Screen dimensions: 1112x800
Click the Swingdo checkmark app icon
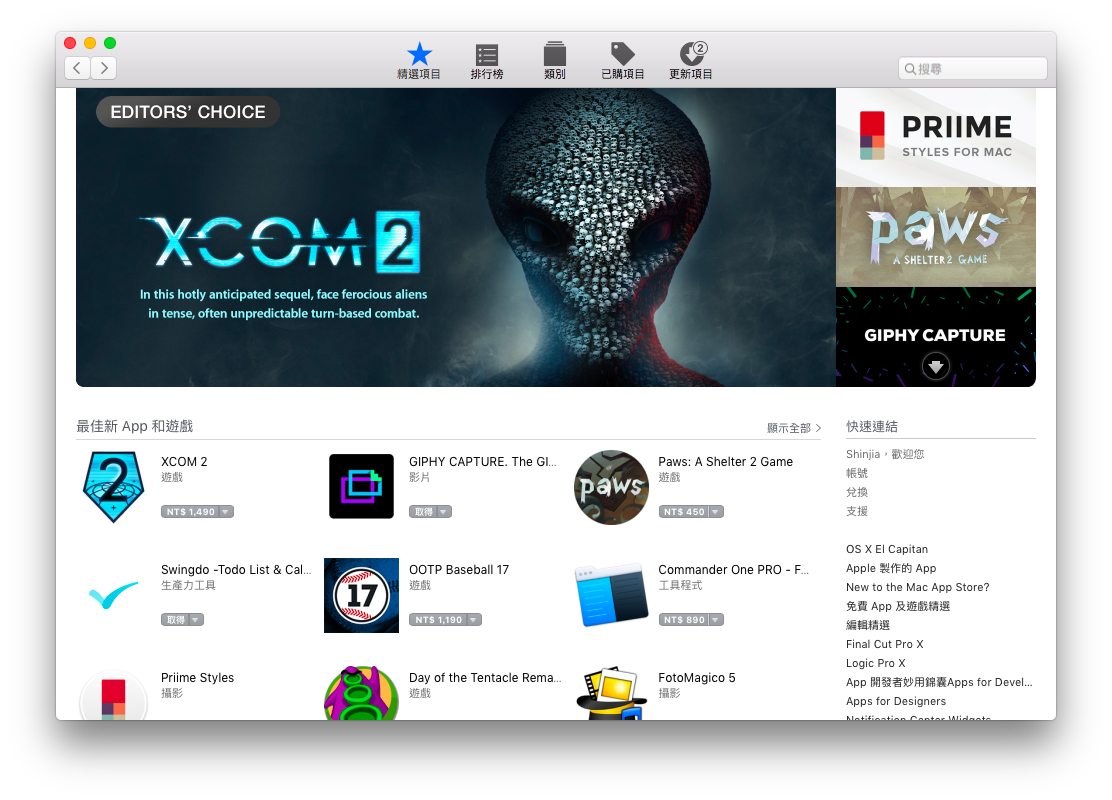click(113, 595)
